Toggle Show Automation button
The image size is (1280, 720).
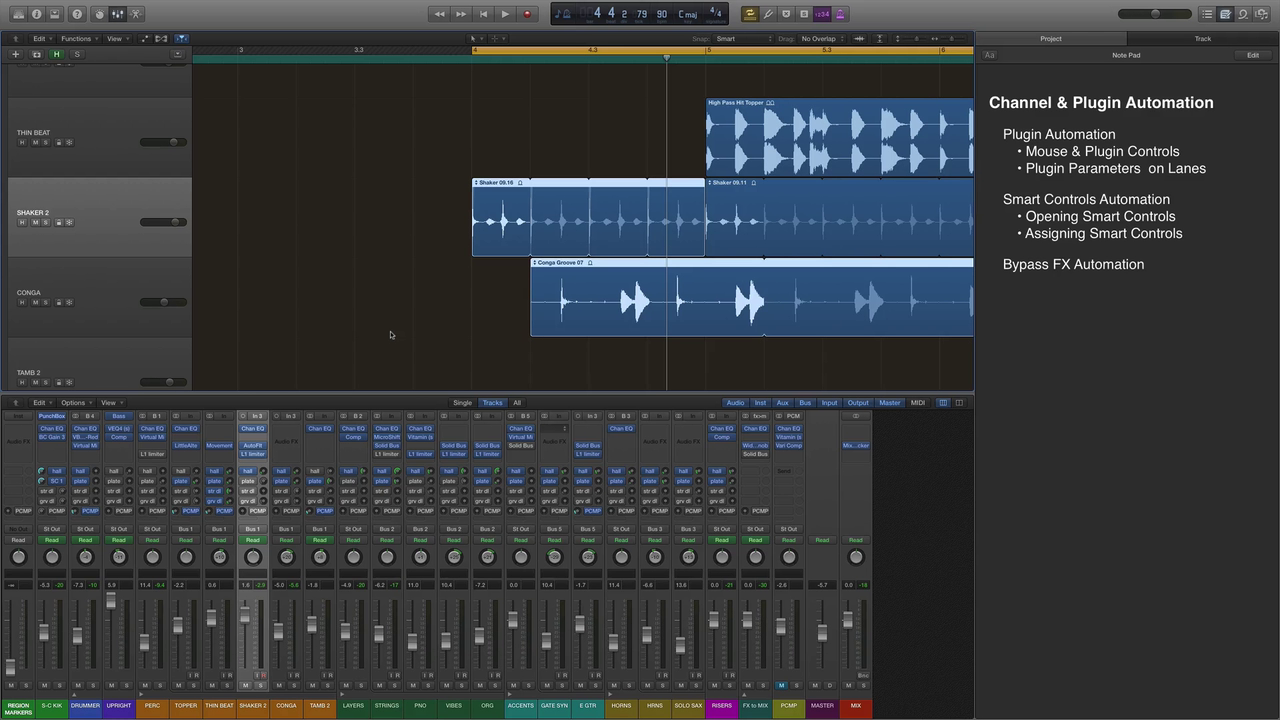(x=144, y=39)
